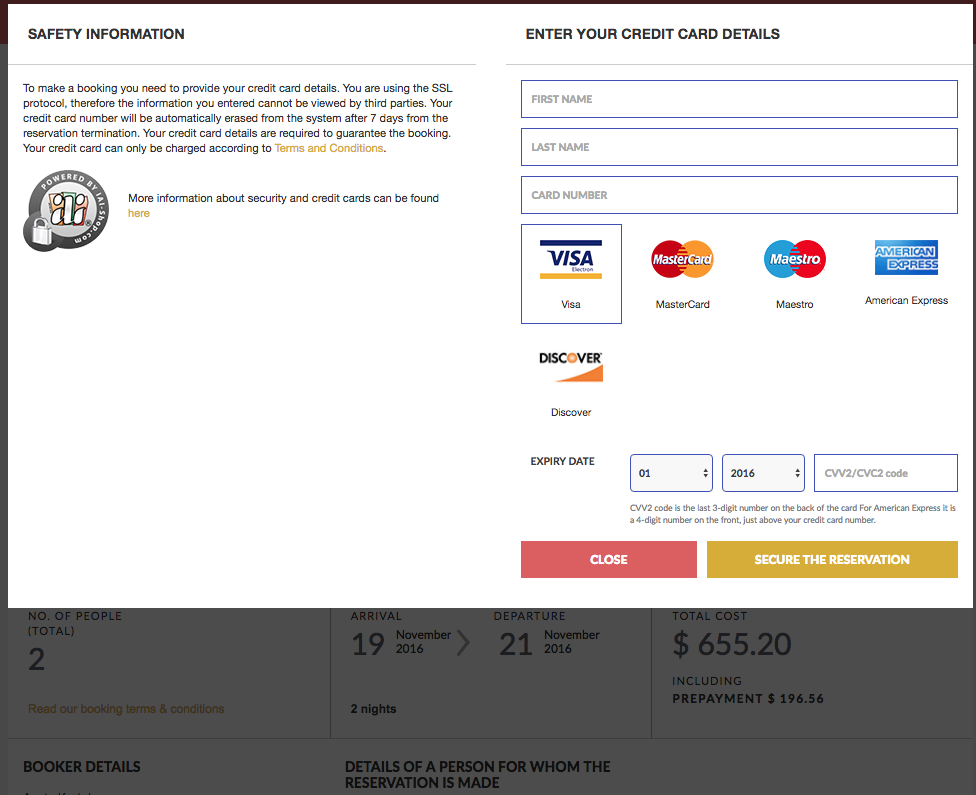Open 'Read our booking terms & conditions'
The height and width of the screenshot is (795, 976).
[x=126, y=708]
